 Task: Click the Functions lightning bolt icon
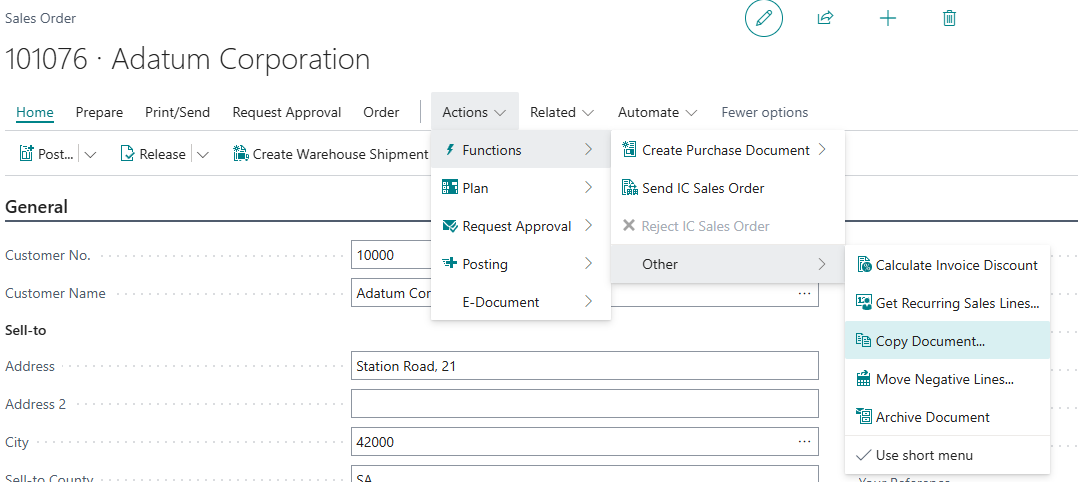pyautogui.click(x=450, y=149)
